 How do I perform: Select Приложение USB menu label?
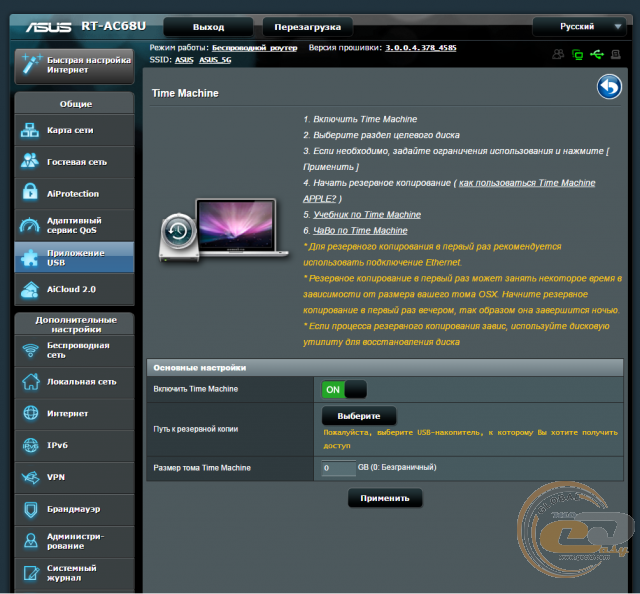click(x=76, y=258)
